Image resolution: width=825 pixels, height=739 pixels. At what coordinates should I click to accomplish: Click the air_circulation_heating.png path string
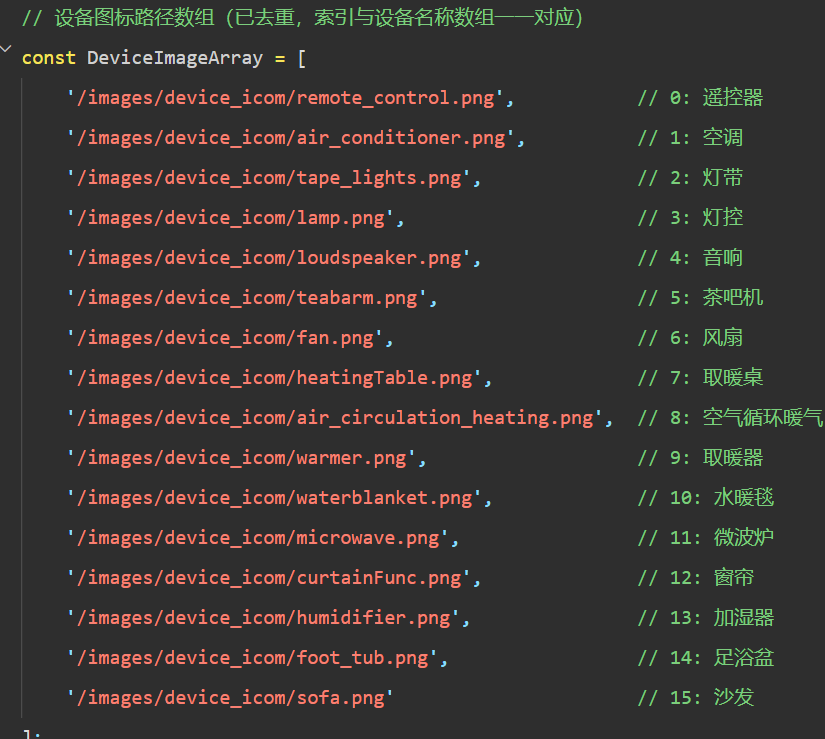coord(339,418)
